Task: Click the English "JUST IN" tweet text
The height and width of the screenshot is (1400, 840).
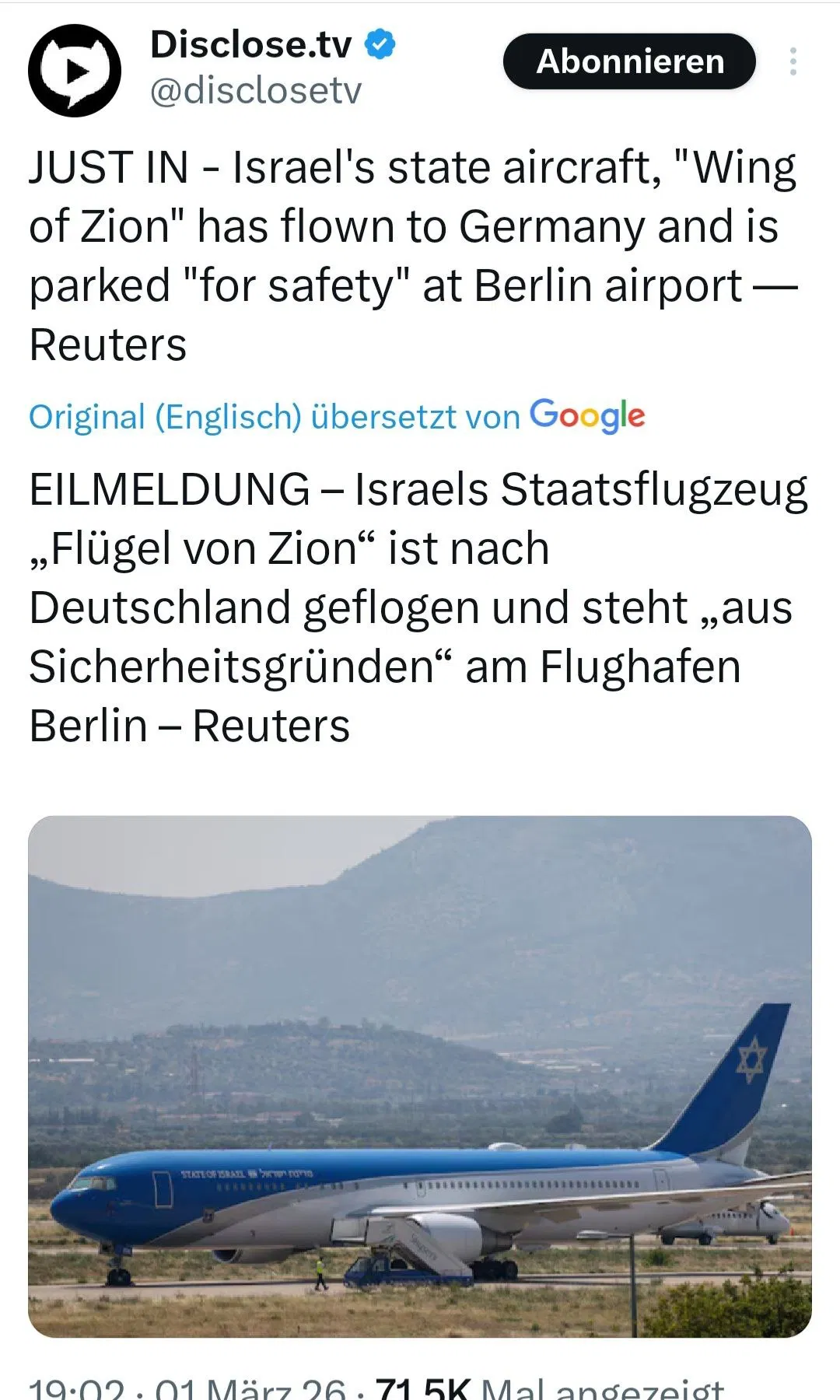Action: coord(412,255)
